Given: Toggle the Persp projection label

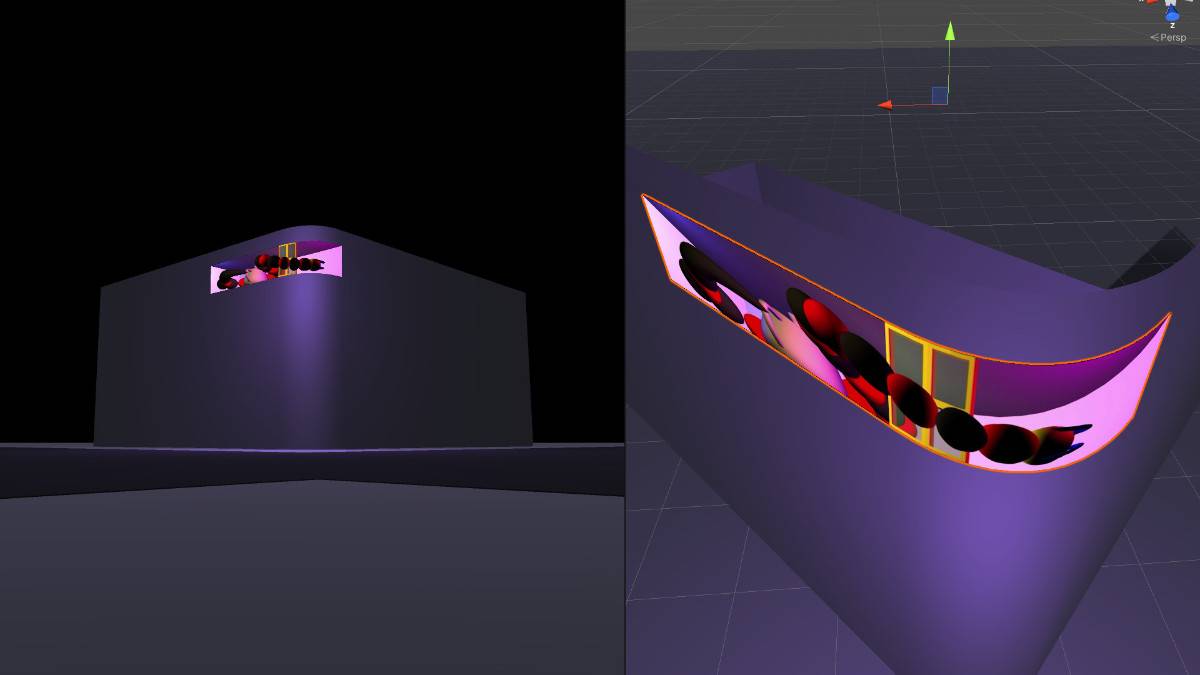Looking at the screenshot, I should 1171,38.
